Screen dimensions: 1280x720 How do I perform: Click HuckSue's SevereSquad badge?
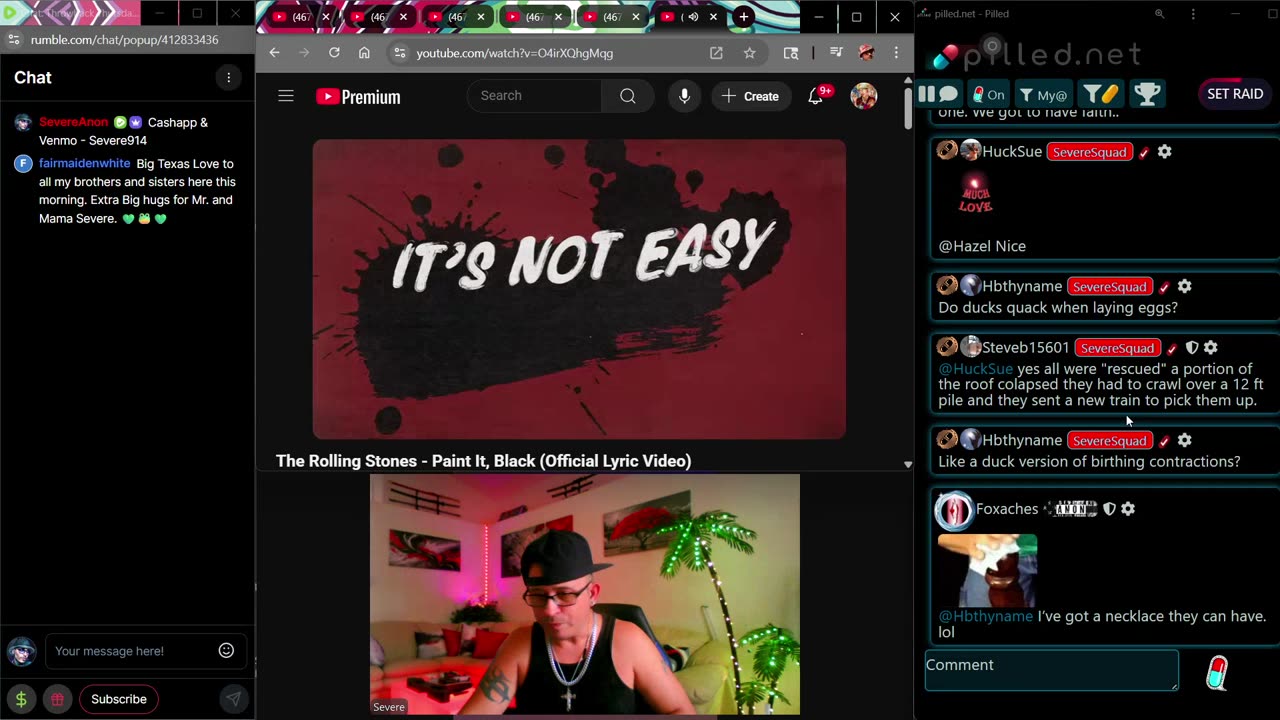tap(1090, 152)
